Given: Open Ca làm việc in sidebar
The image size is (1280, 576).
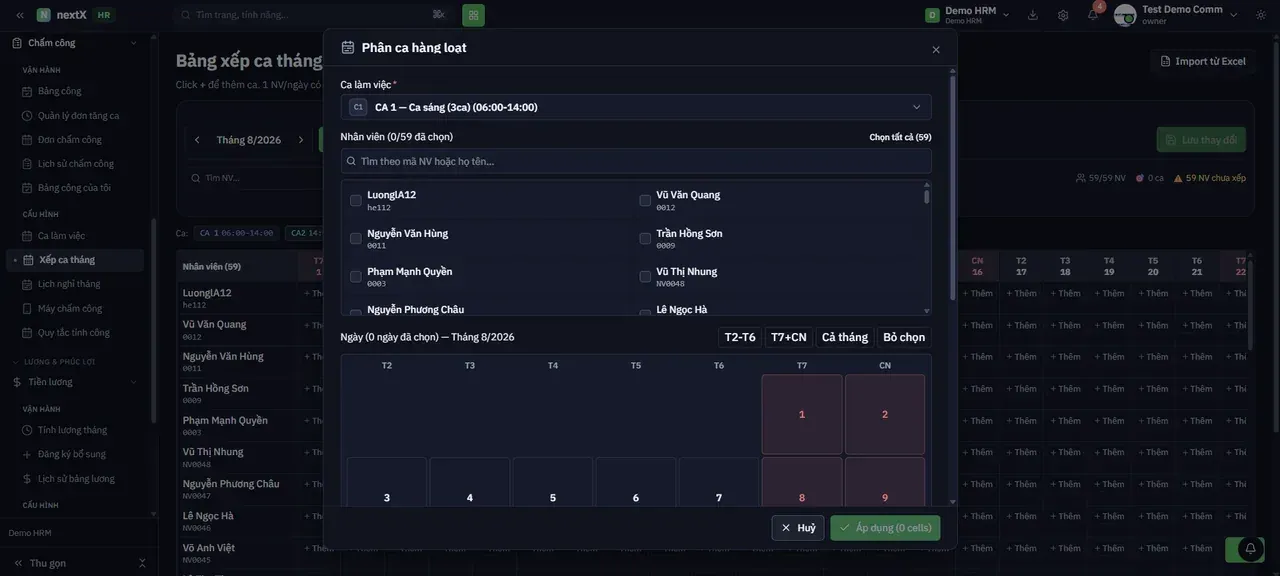Looking at the screenshot, I should (x=62, y=236).
